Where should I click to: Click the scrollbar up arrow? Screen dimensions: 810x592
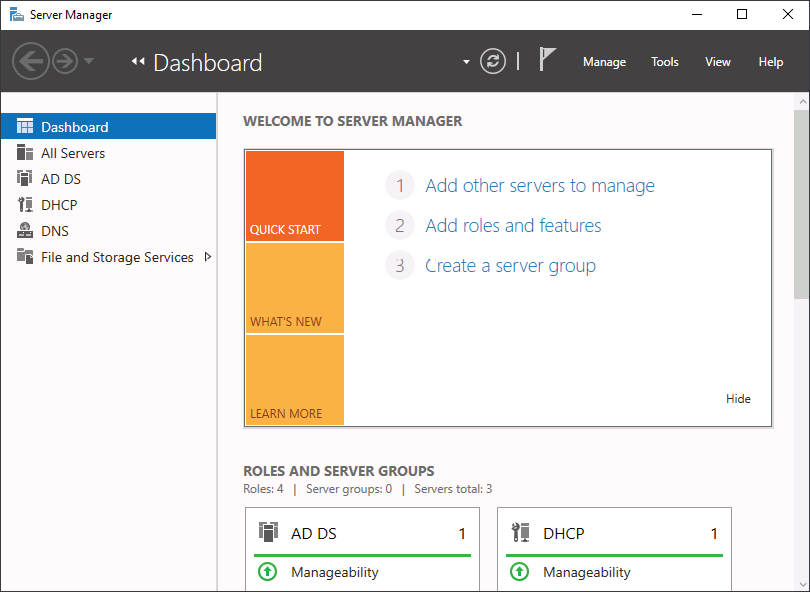click(x=802, y=102)
